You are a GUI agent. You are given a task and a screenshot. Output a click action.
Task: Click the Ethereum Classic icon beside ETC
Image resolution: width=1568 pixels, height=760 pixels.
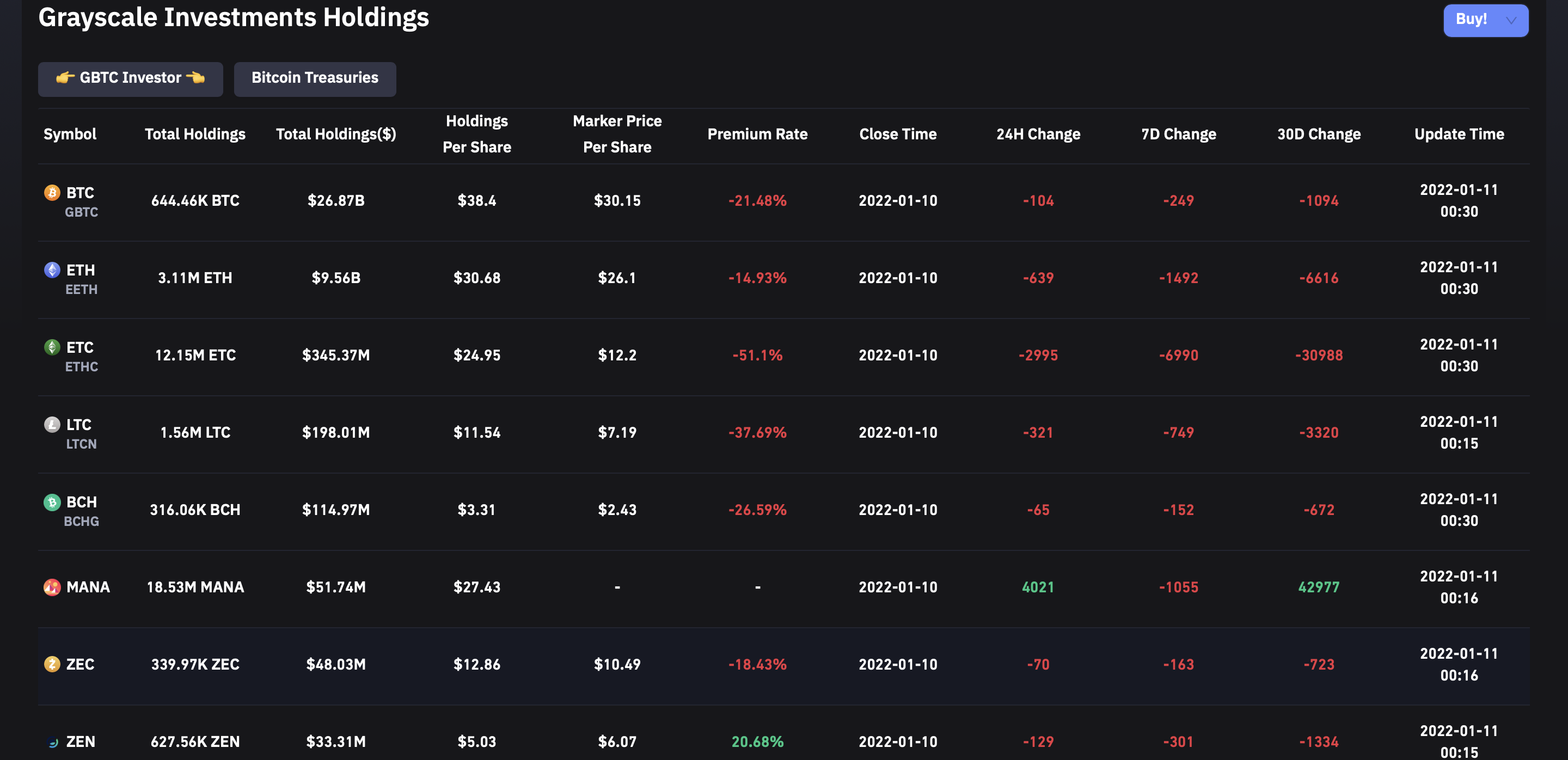52,347
